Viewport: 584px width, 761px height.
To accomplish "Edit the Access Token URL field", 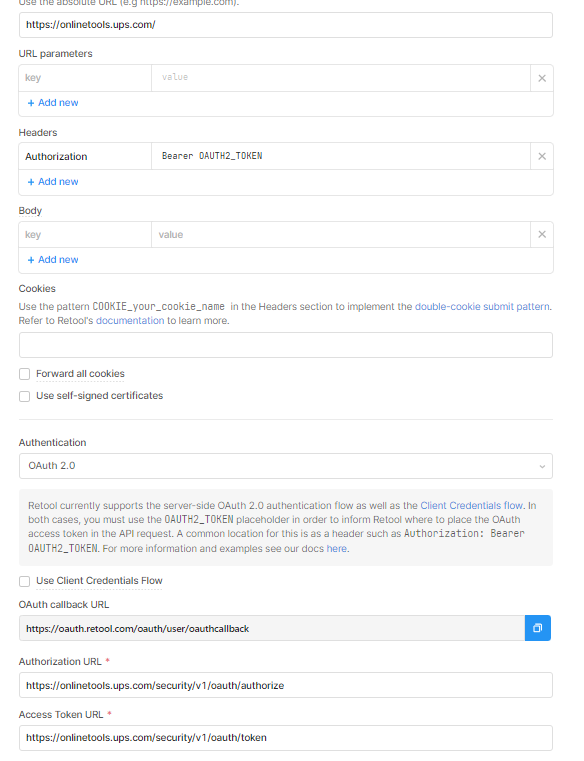I will click(x=285, y=738).
